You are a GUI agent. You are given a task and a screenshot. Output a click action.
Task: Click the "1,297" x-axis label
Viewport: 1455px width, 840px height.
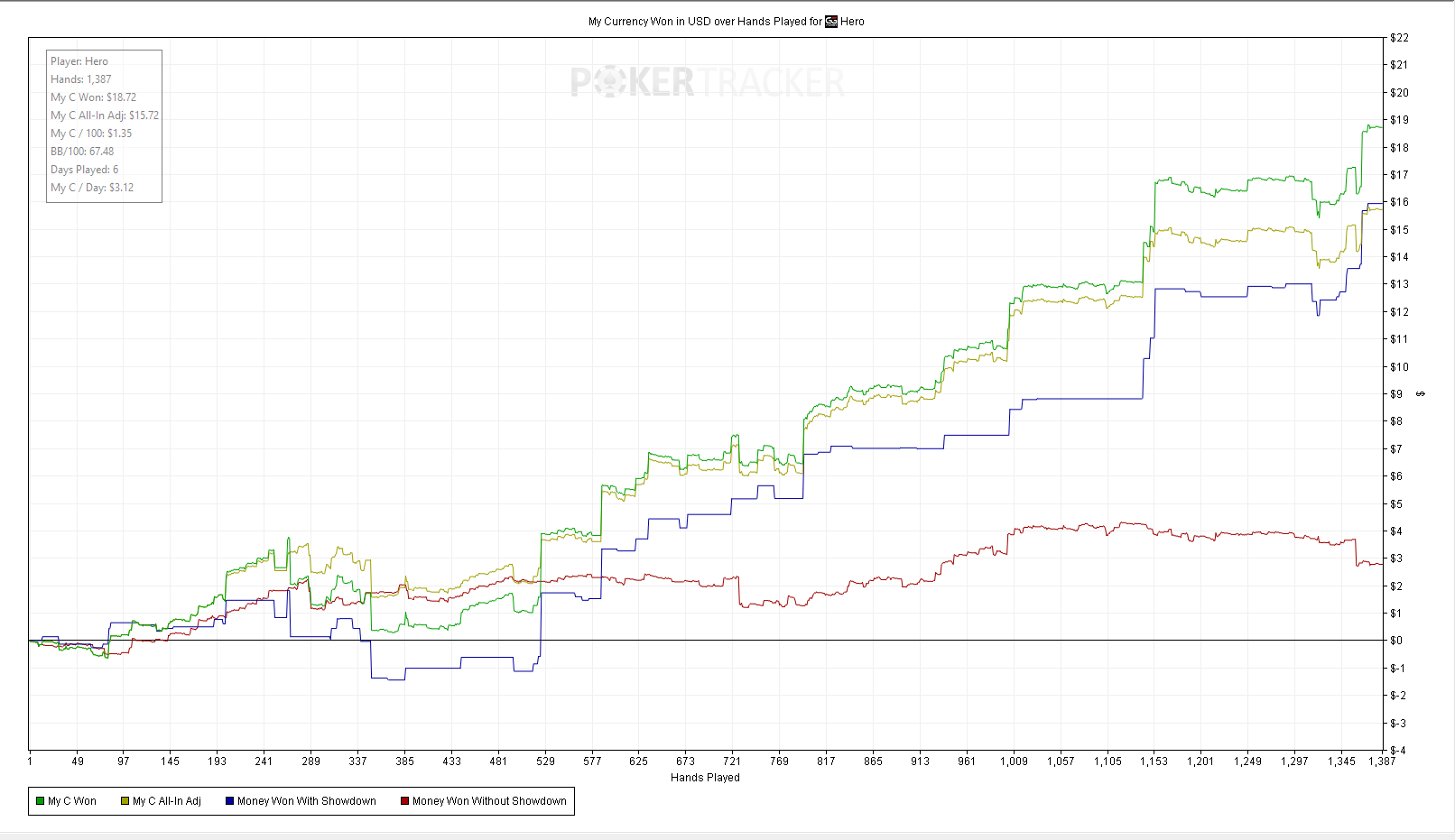click(1294, 762)
